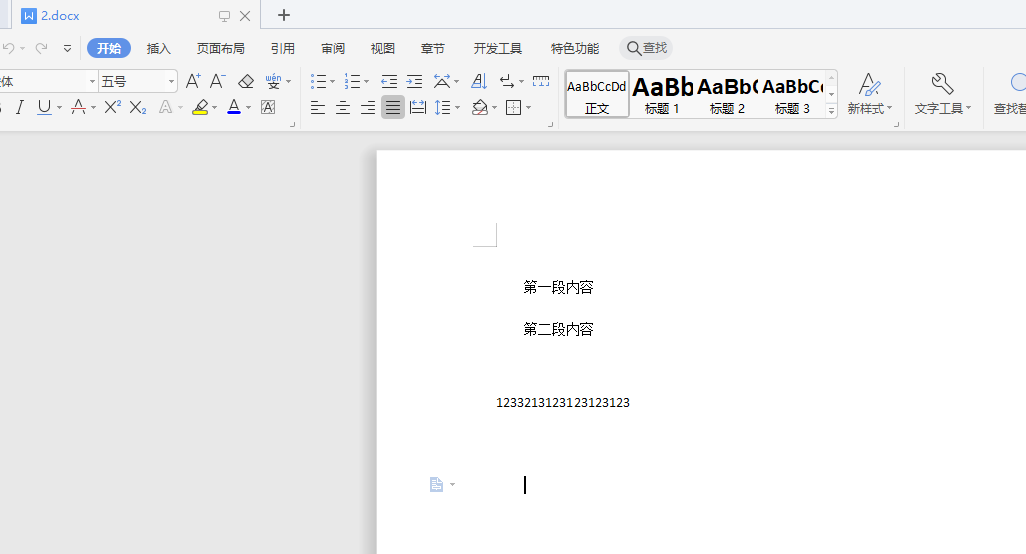Align paragraph to the left

click(318, 107)
